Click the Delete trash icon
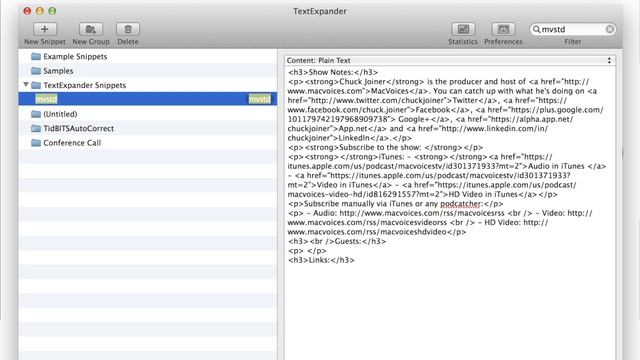This screenshot has height=360, width=640. coord(128,29)
